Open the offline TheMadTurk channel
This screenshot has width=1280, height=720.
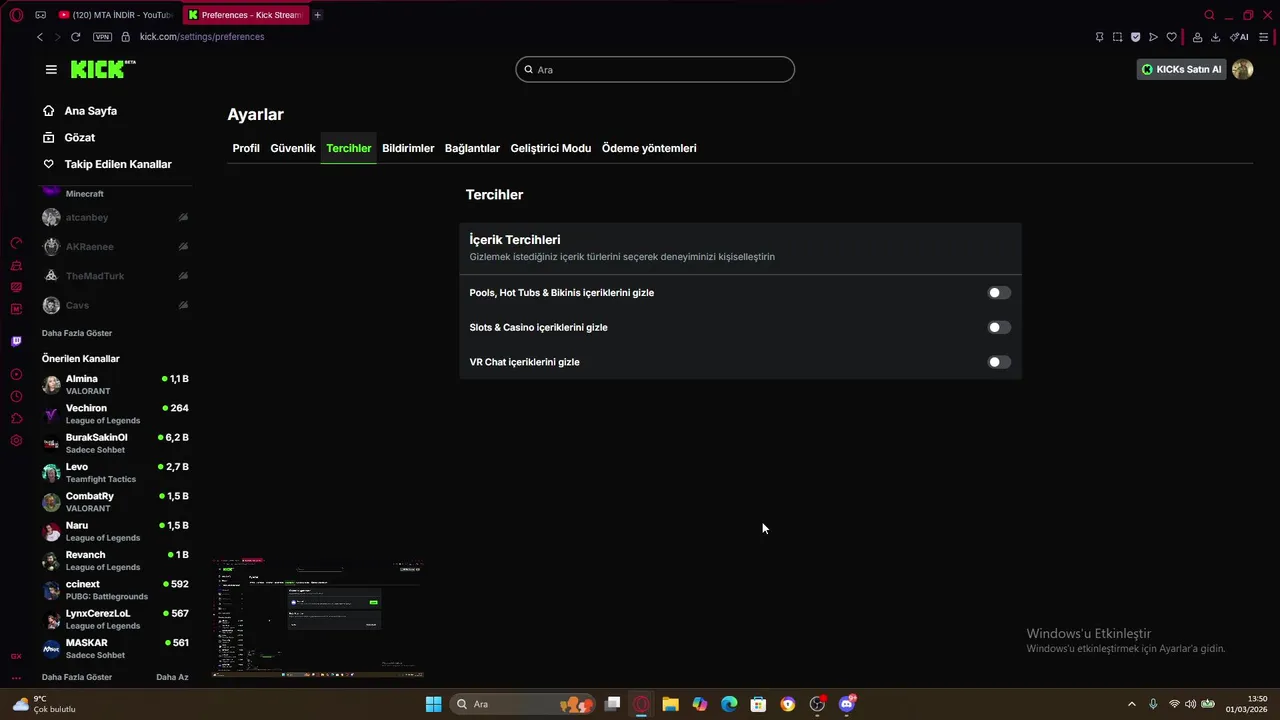coord(115,276)
